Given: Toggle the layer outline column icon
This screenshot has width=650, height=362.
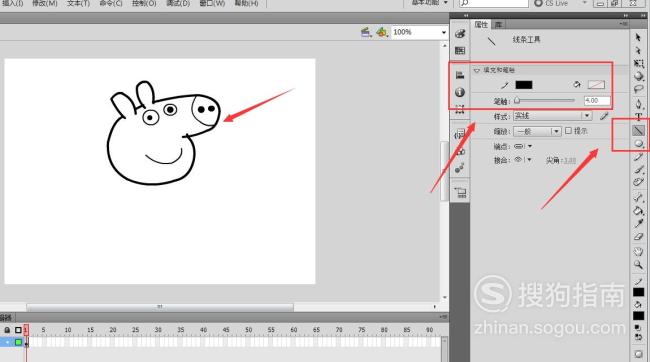Looking at the screenshot, I should 18,330.
